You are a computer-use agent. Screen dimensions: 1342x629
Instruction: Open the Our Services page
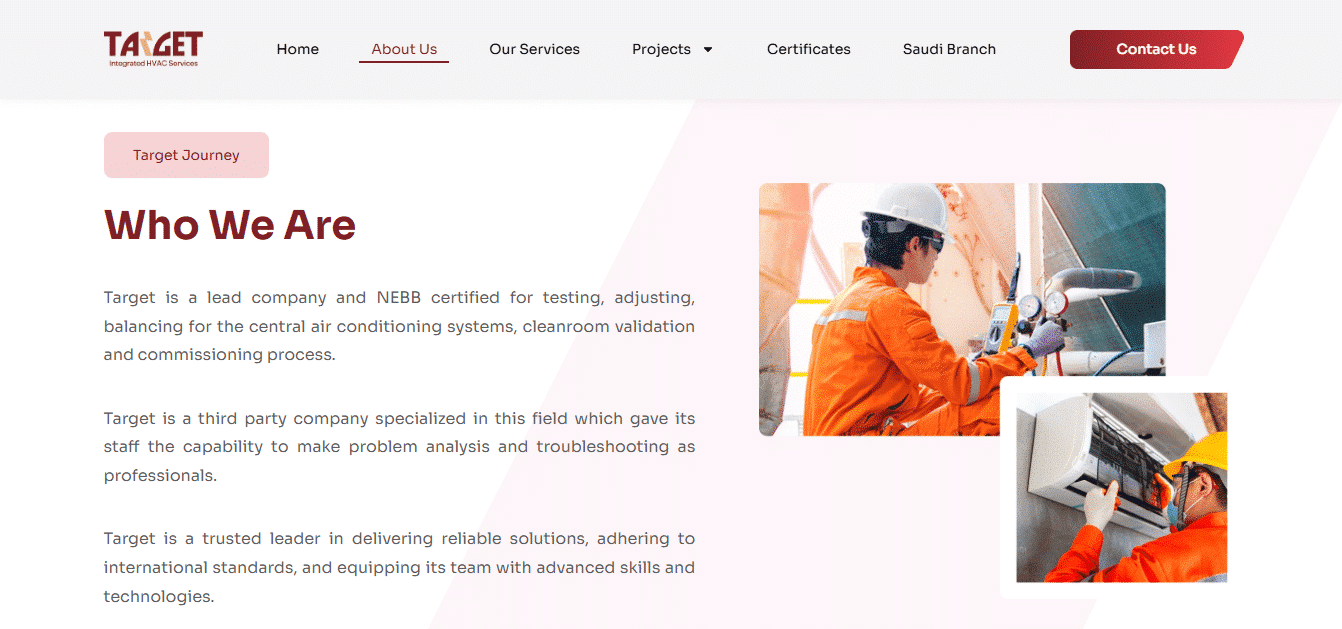click(534, 49)
